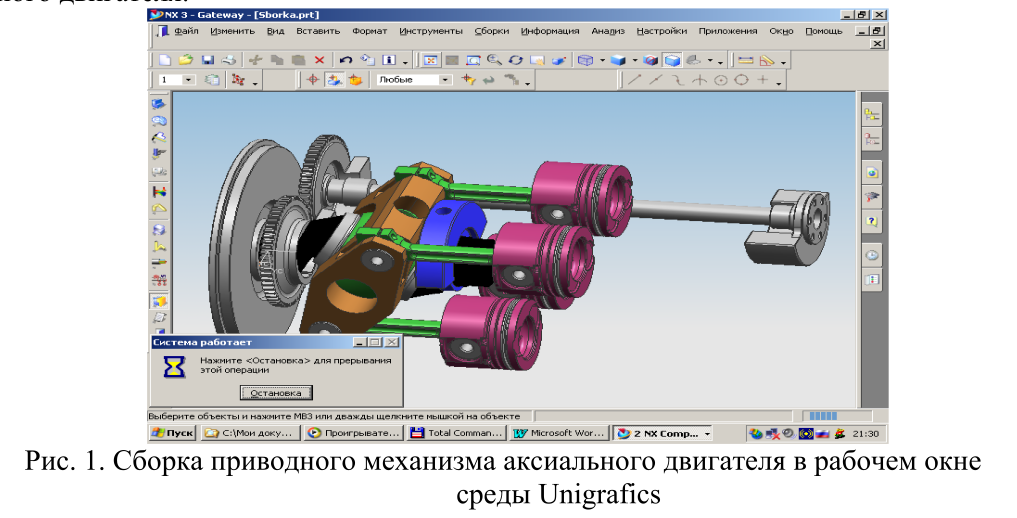1017x518 pixels.
Task: Click the 'Пуск' Start button
Action: 172,433
